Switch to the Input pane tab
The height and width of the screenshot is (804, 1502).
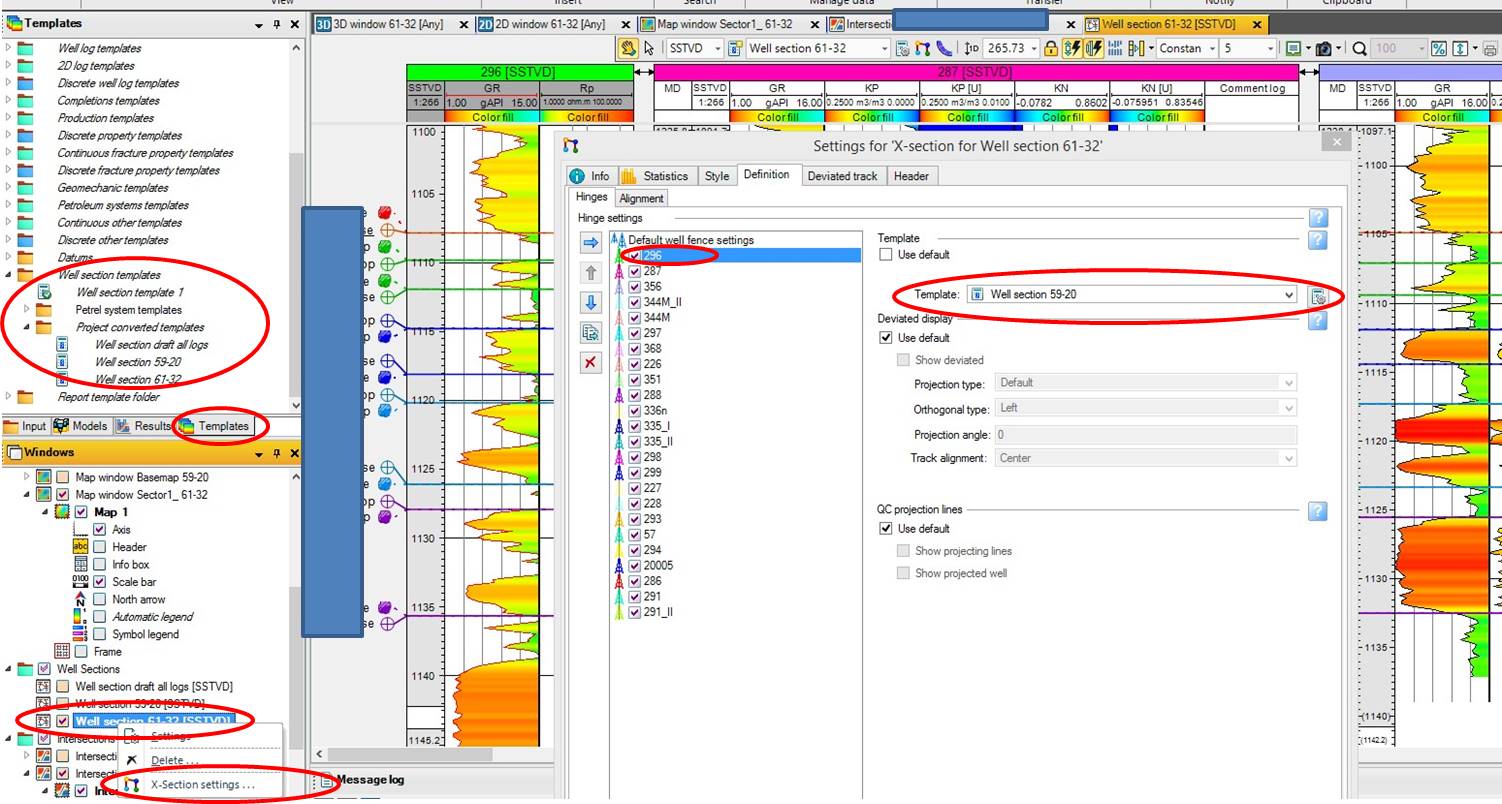pyautogui.click(x=26, y=426)
